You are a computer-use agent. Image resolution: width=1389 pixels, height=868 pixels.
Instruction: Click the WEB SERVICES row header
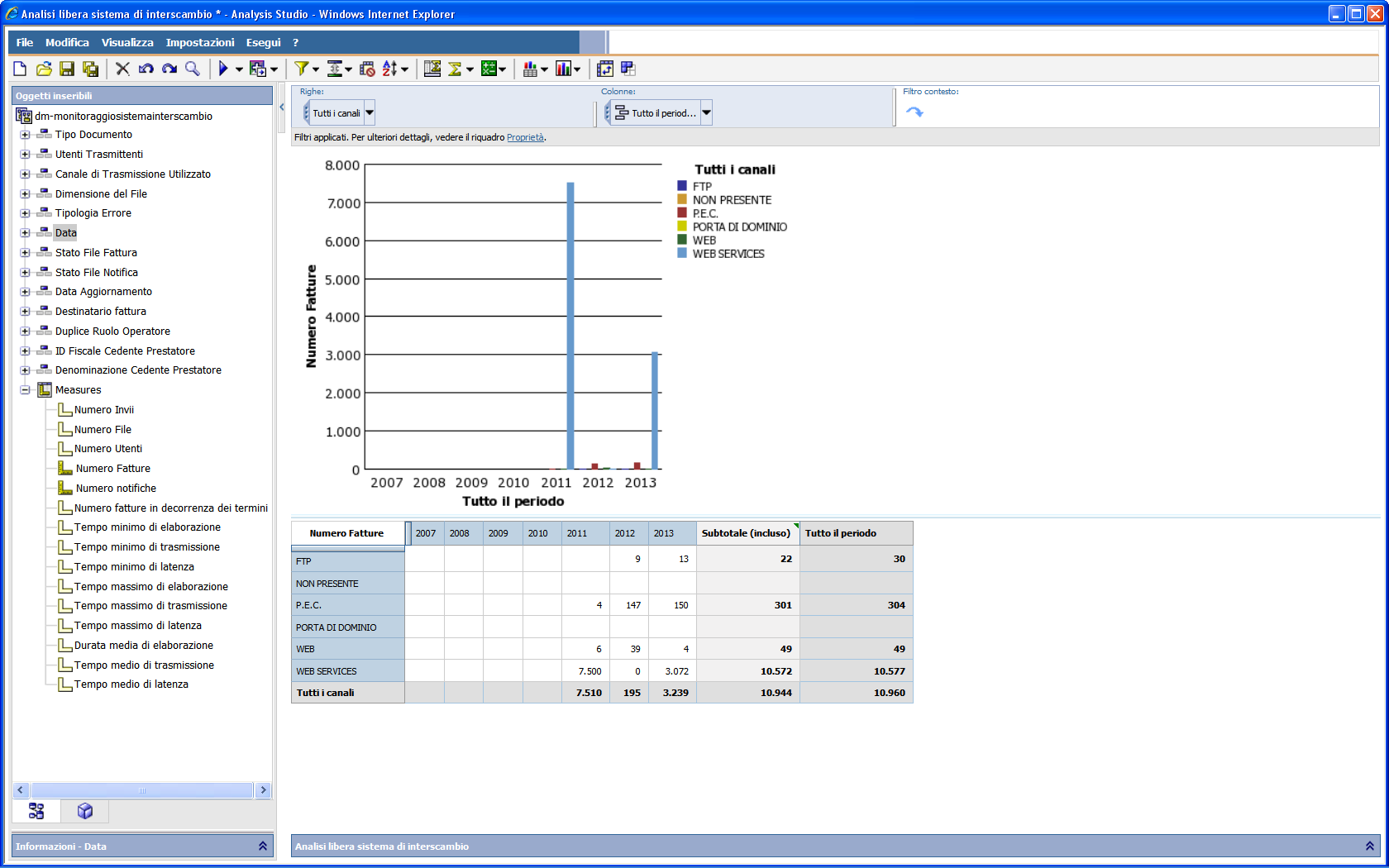[x=348, y=671]
